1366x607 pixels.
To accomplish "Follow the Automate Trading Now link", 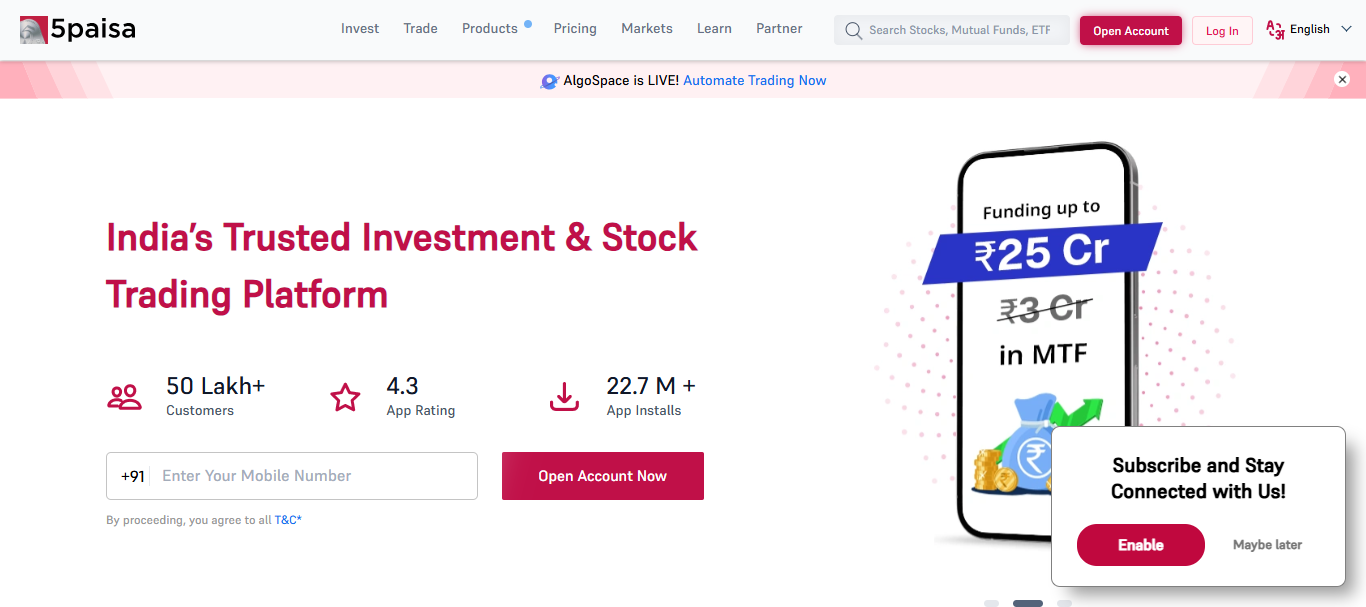I will (x=755, y=81).
